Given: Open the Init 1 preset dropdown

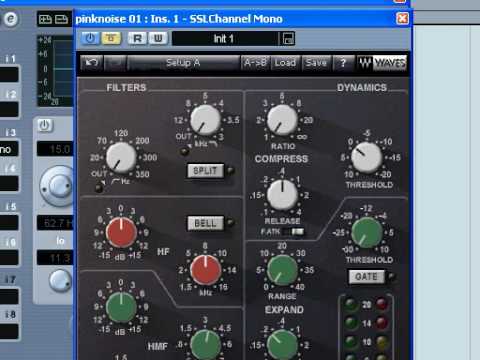Looking at the screenshot, I should point(225,39).
